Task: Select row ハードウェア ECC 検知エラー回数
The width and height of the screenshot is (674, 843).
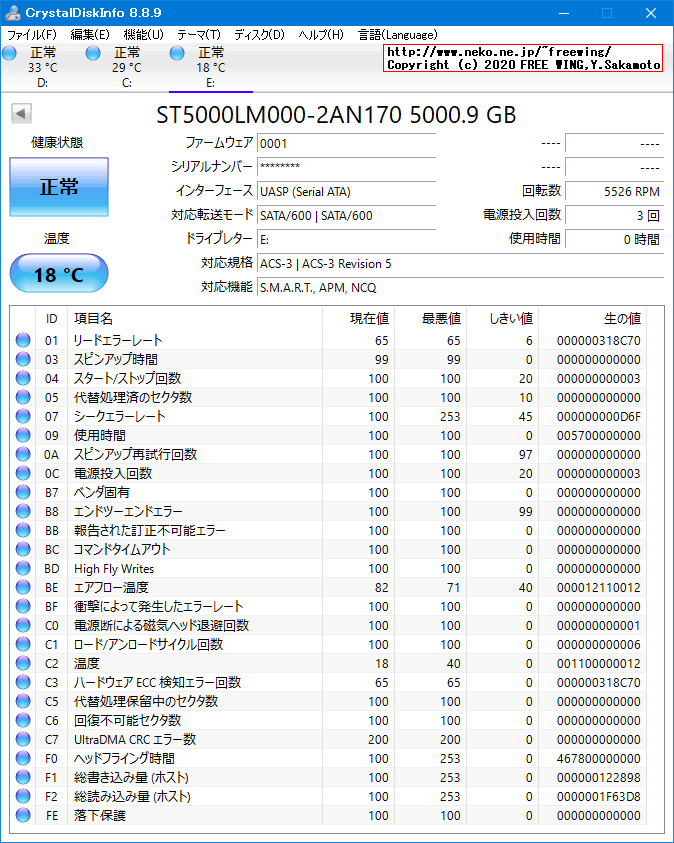Action: [328, 682]
